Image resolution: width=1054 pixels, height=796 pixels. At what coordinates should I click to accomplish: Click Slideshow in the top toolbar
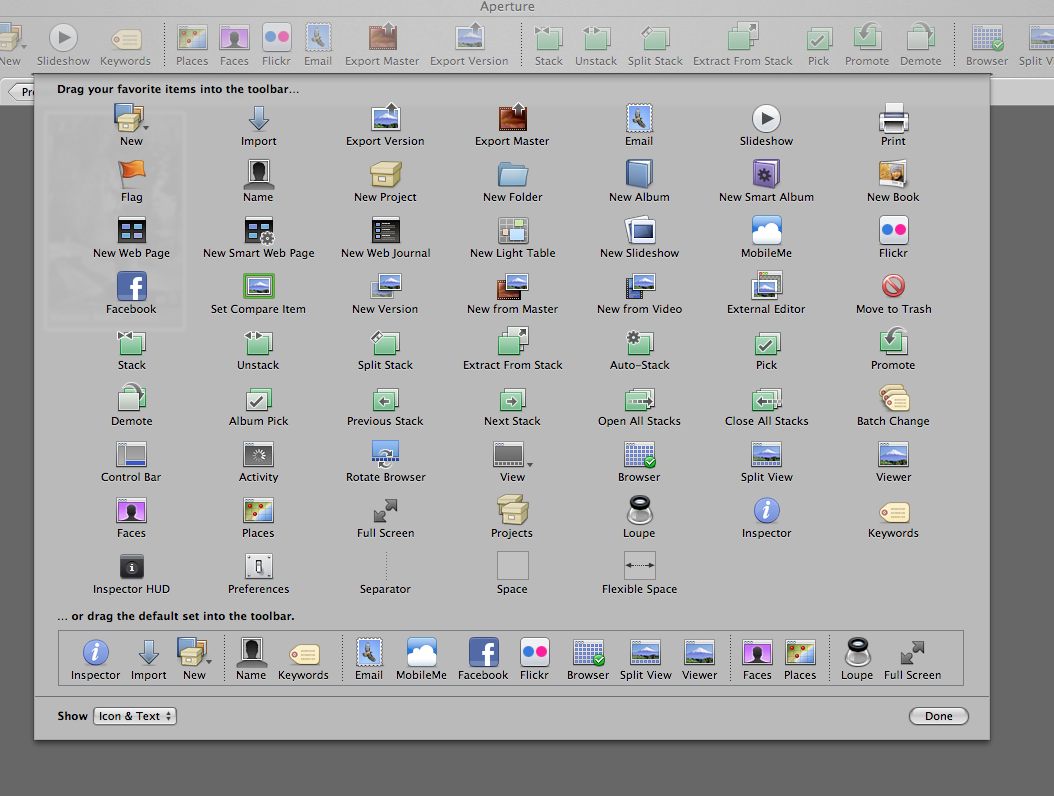point(63,45)
